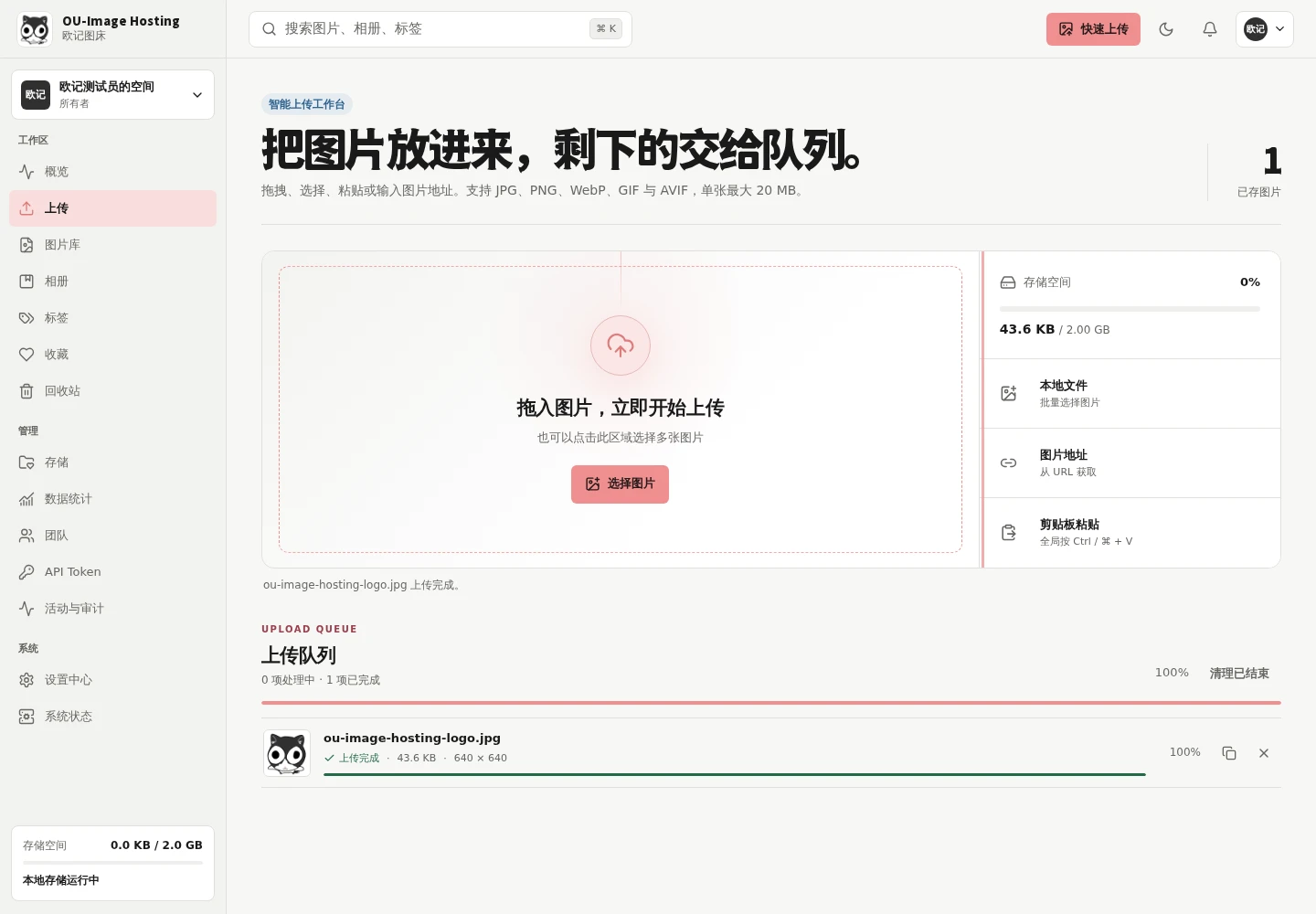Click the 团队 team people icon

[27, 536]
